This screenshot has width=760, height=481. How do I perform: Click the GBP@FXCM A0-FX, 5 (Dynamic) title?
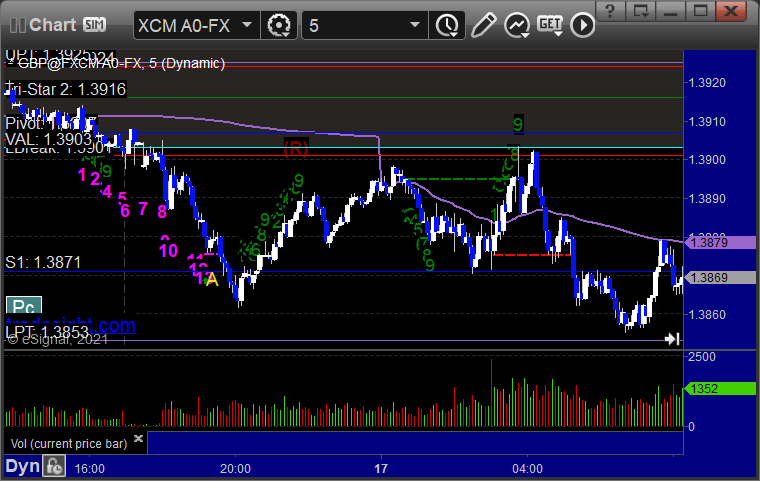tap(116, 64)
